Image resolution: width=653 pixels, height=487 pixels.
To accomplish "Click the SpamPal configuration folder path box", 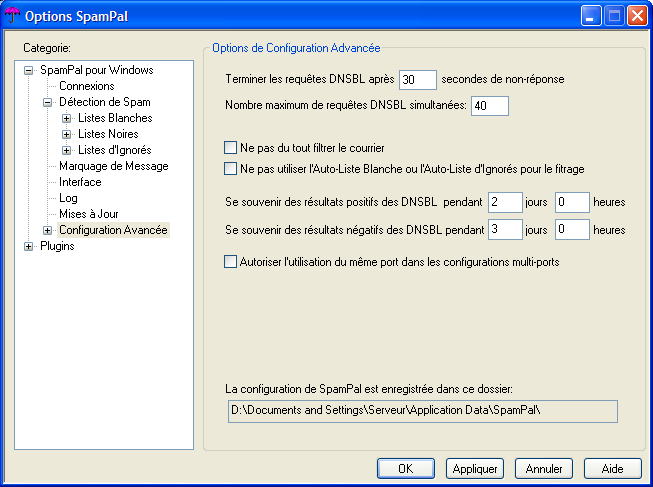I will click(x=423, y=411).
